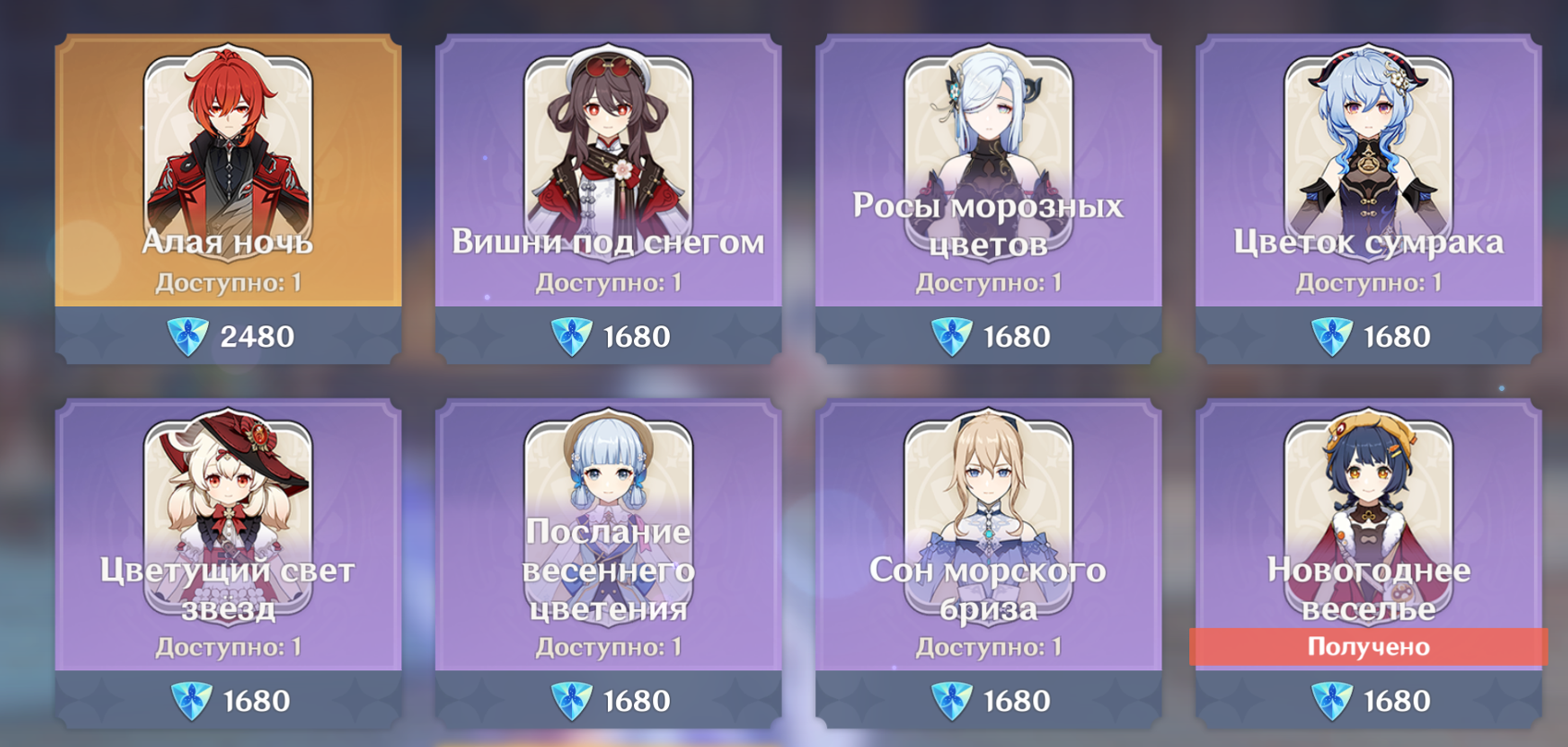Click the crystal icon beside 2480

pos(188,337)
